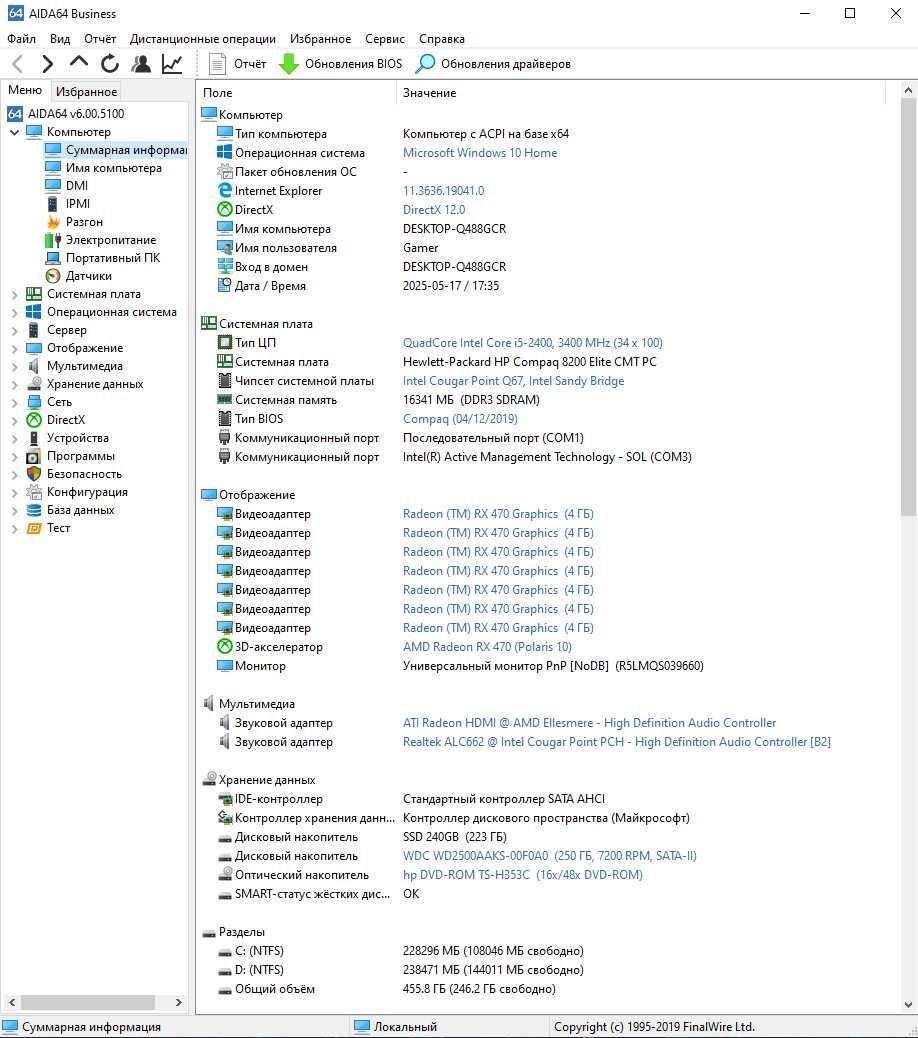The width and height of the screenshot is (918, 1038).
Task: Open the Файл menu
Action: point(21,38)
